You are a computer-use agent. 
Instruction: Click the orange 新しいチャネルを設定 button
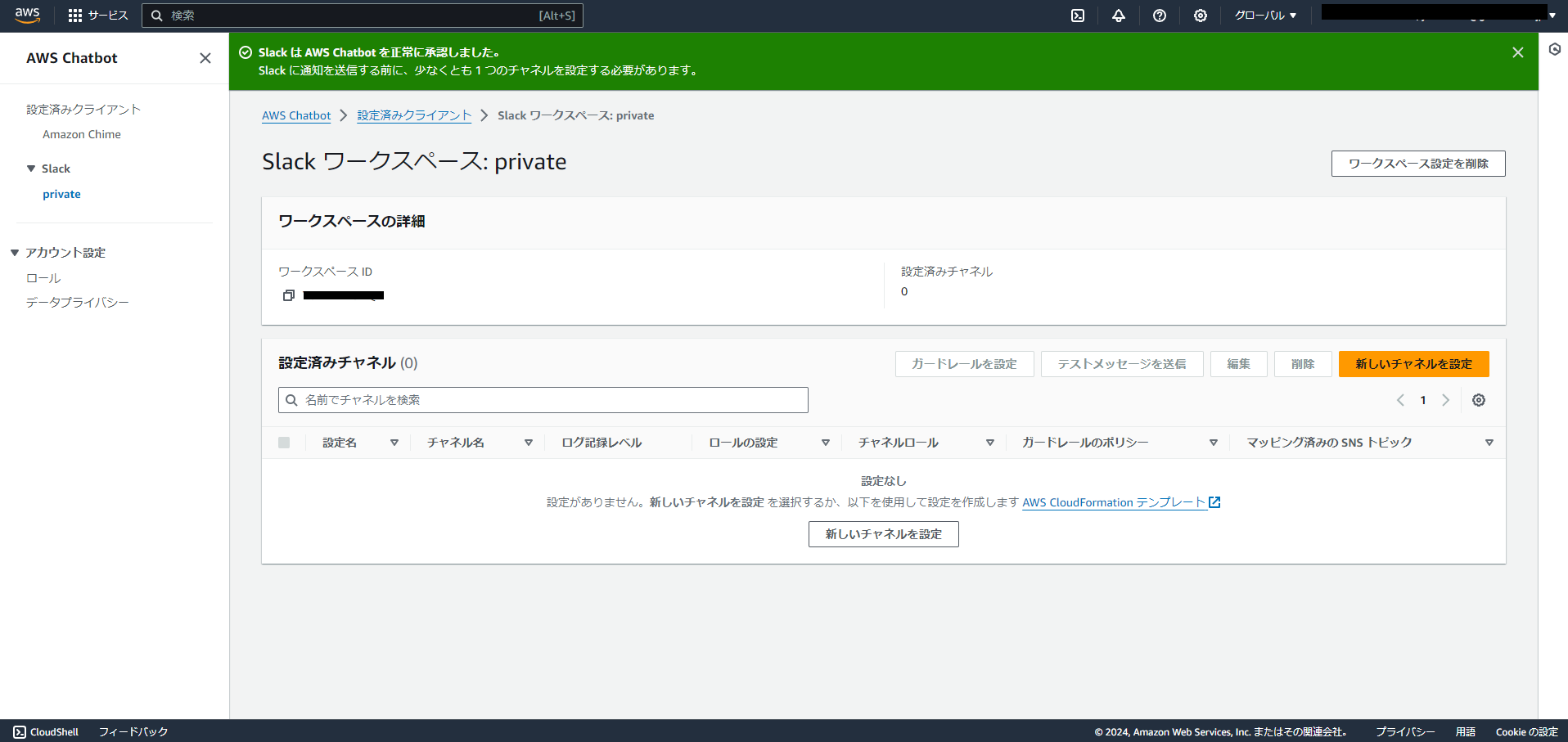coord(1414,364)
